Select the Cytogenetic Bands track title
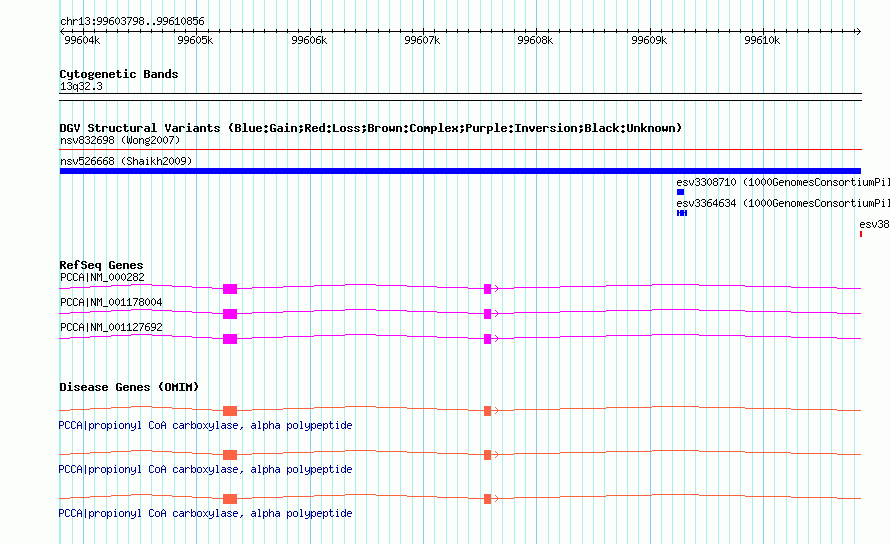890x544 pixels. click(x=119, y=74)
